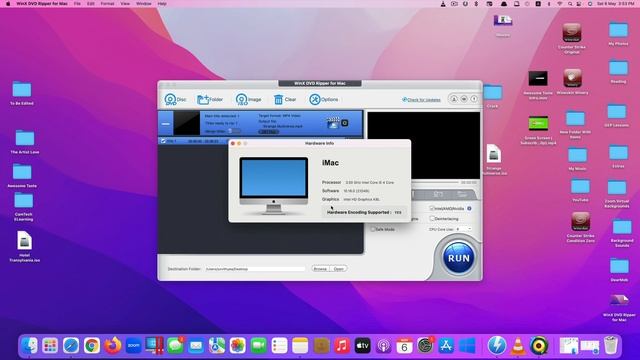The height and width of the screenshot is (360, 640).
Task: Open Photos from the Dock
Action: (238, 346)
